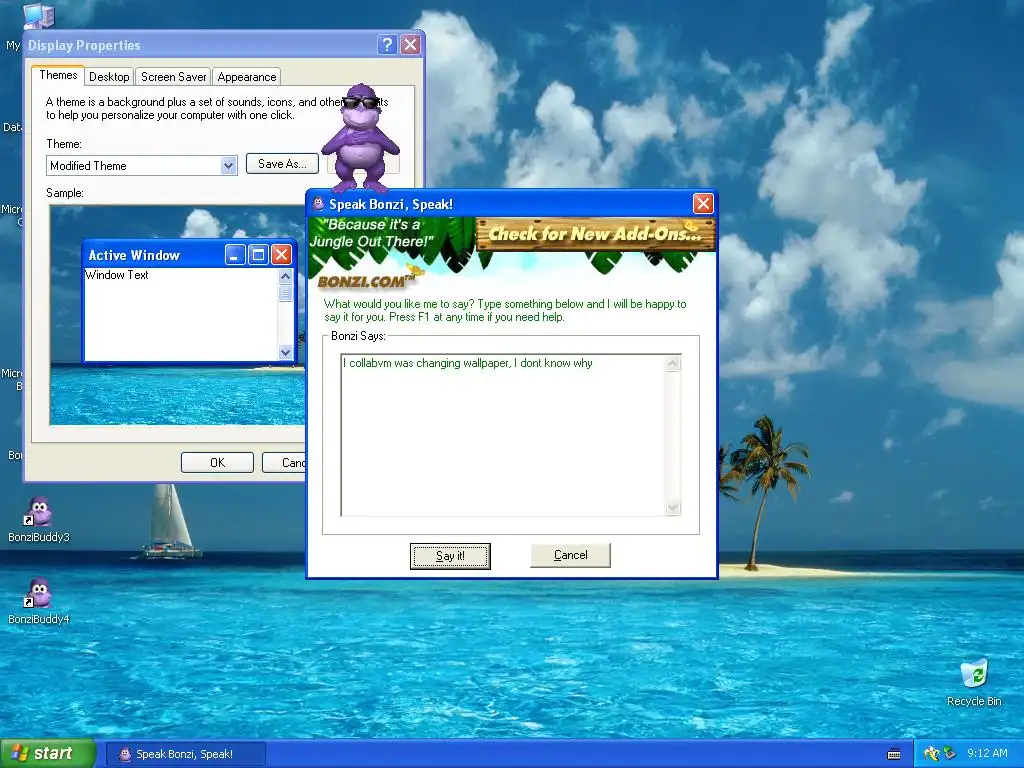
Task: Select the Speak Bonzi, Speak! taskbar button
Action: click(185, 754)
